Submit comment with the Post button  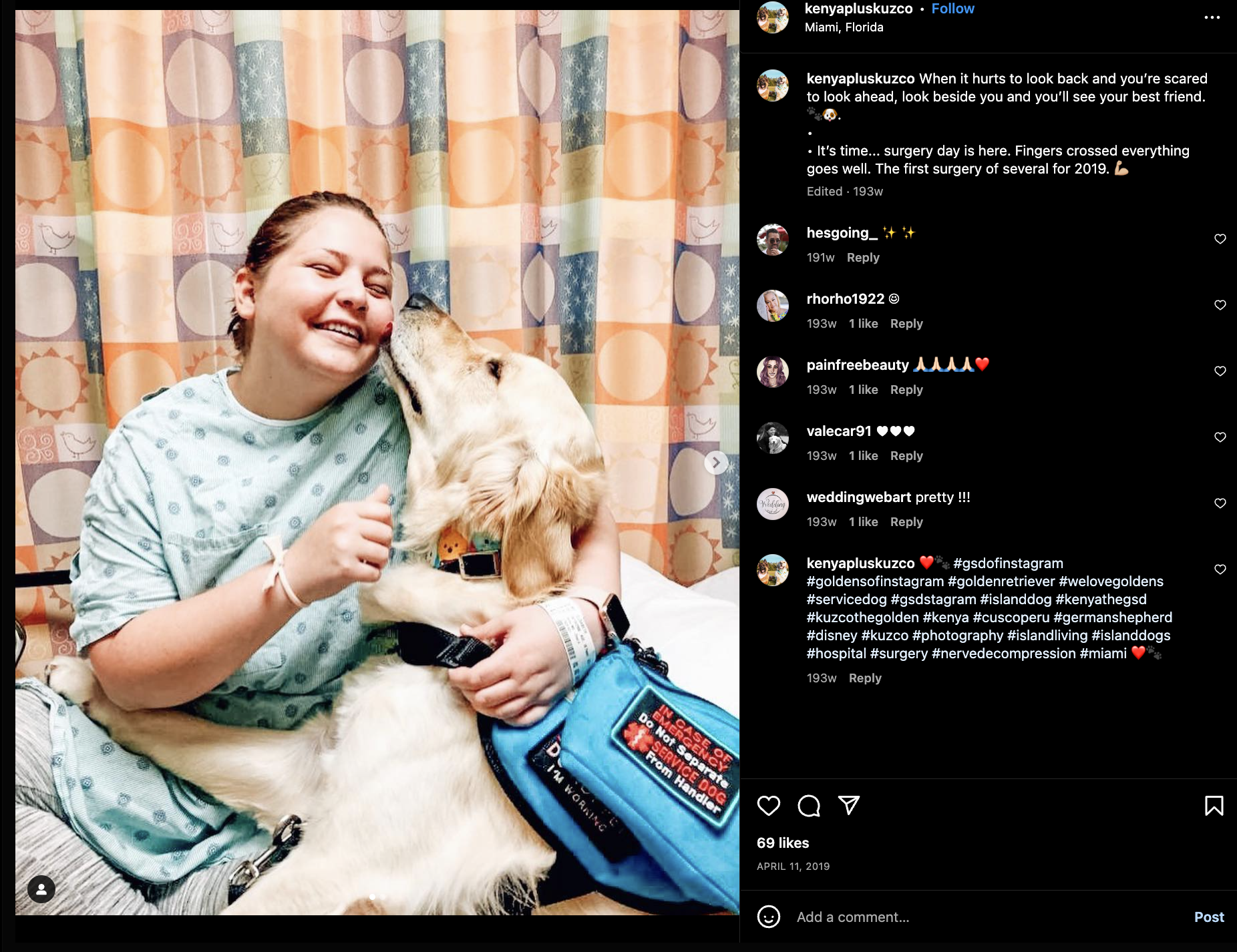(x=1209, y=917)
